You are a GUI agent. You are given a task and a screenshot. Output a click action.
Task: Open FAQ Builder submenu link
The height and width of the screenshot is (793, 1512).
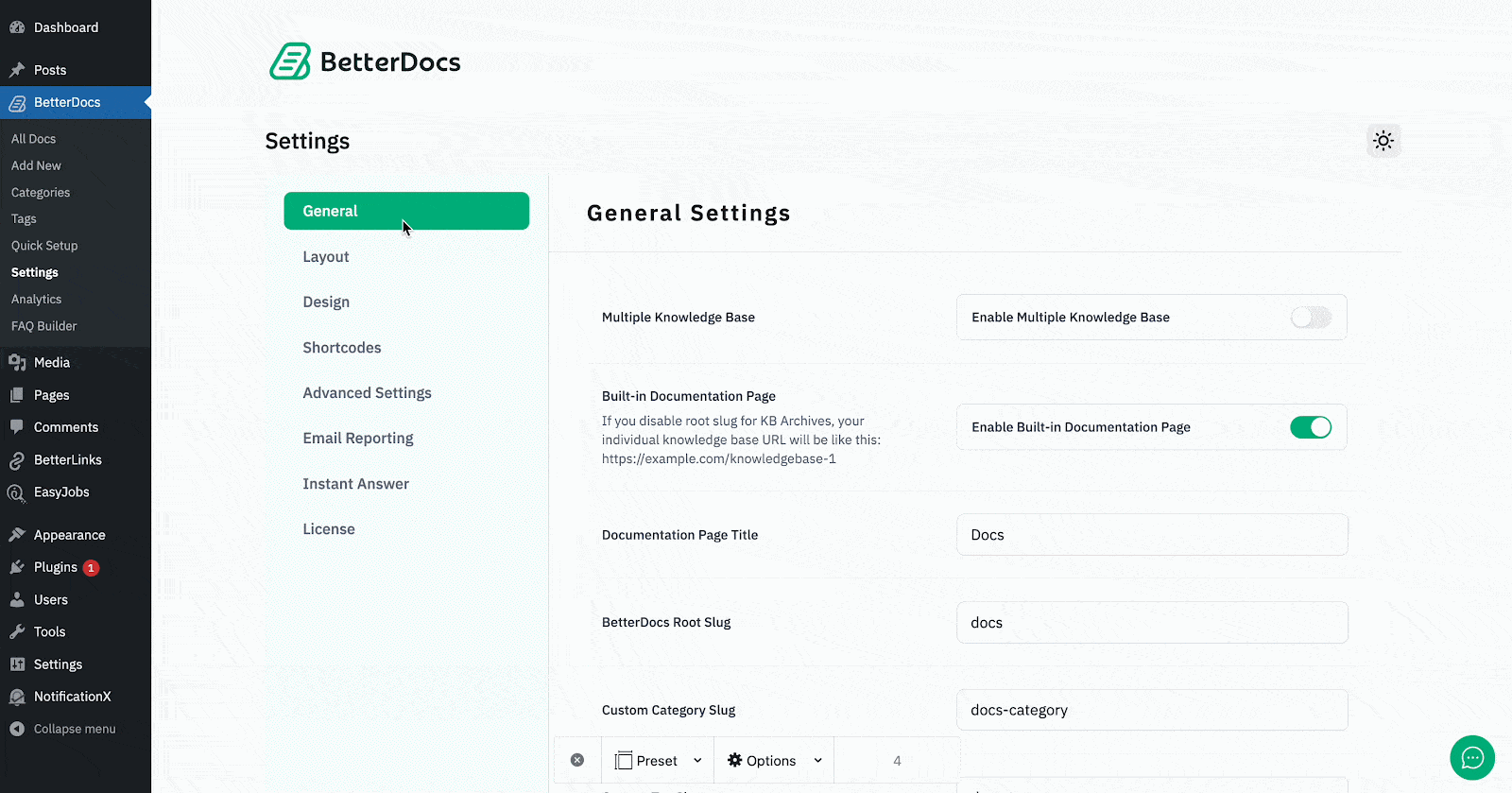click(x=44, y=326)
